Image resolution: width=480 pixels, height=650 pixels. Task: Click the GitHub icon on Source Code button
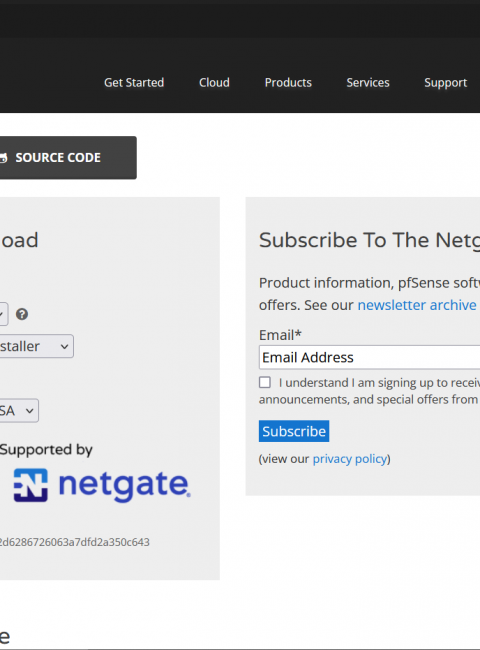tap(3, 158)
